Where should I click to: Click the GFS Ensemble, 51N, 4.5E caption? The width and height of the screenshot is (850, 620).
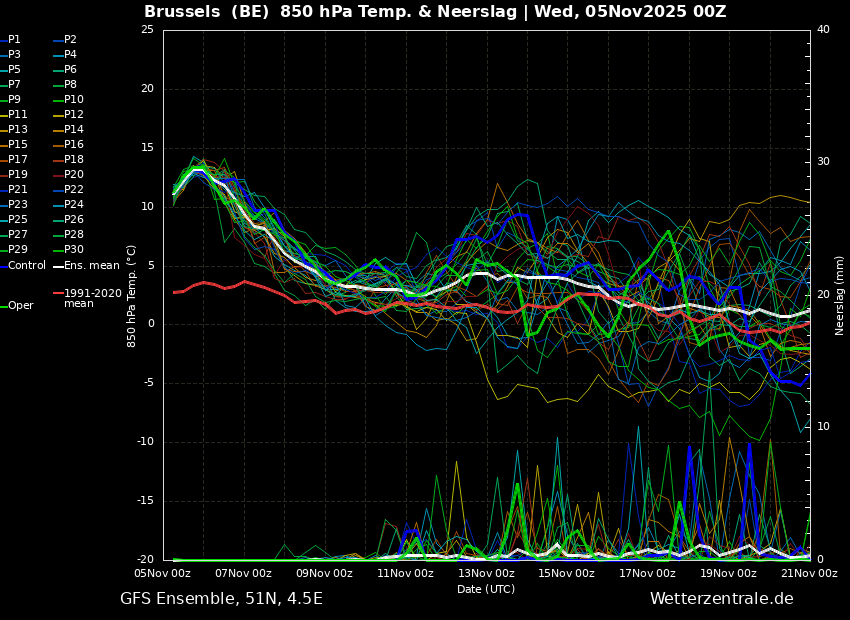(x=221, y=599)
